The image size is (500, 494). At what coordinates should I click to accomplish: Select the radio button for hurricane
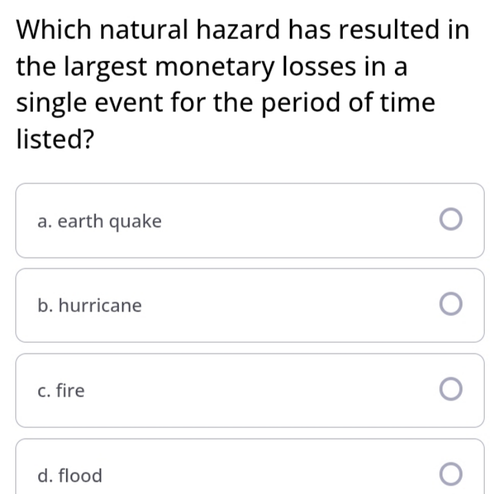click(x=451, y=304)
